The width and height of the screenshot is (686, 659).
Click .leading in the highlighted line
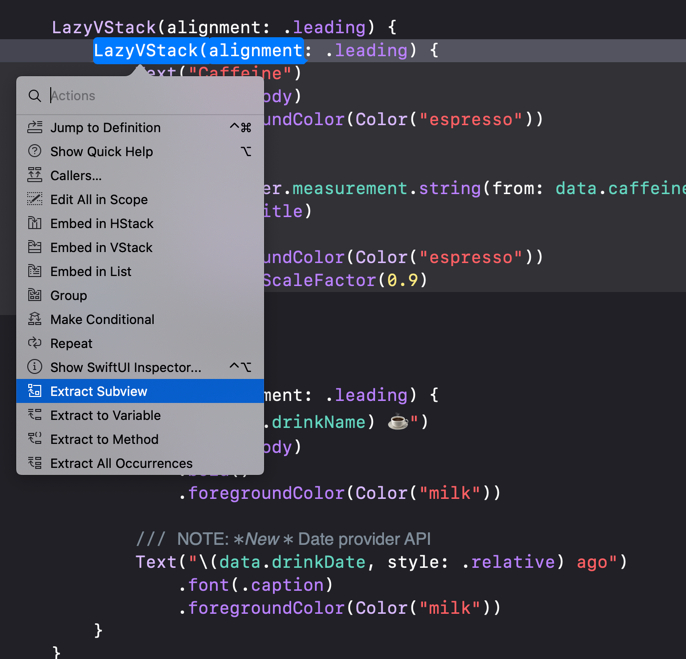367,51
